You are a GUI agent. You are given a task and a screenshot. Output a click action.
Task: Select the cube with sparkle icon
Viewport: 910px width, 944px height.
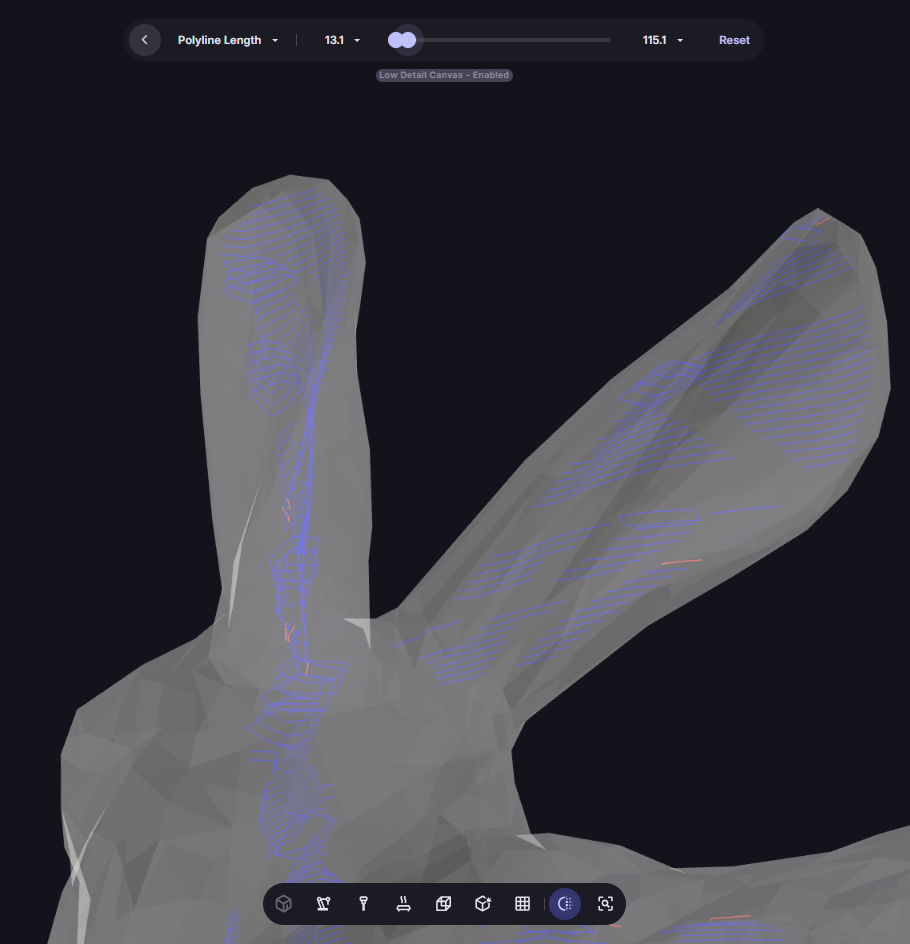[483, 904]
